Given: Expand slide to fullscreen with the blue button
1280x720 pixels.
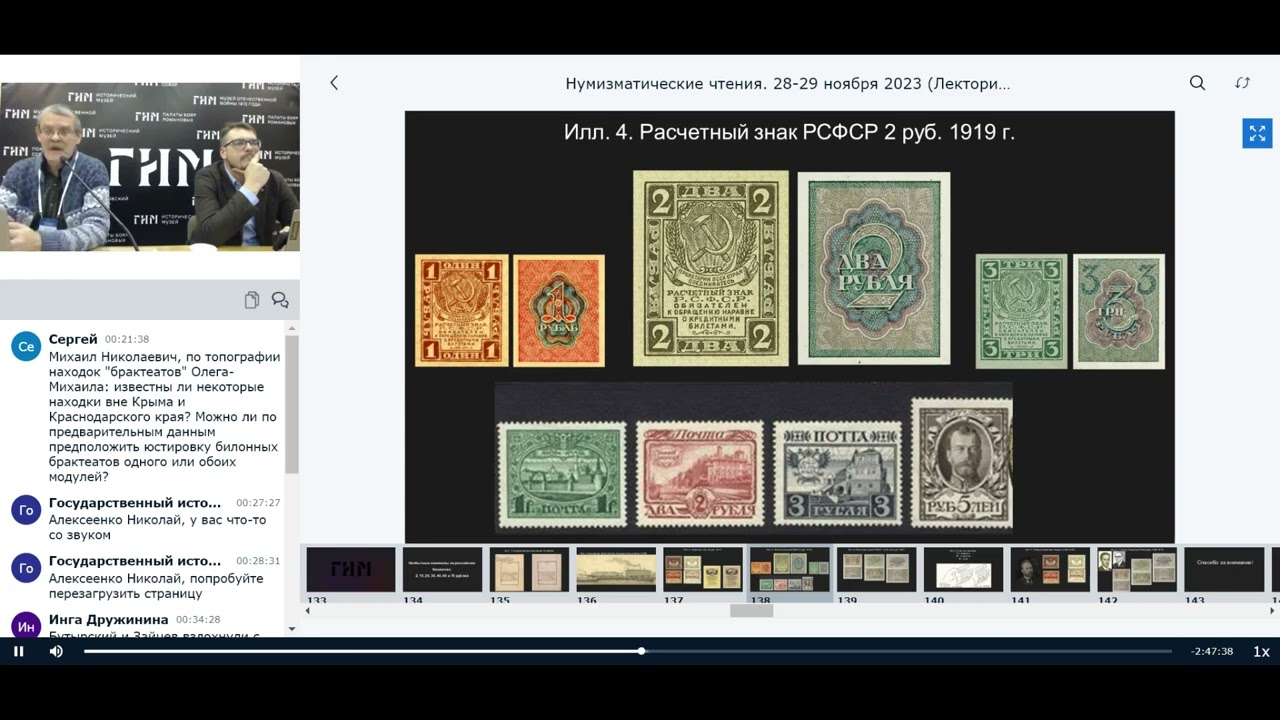Looking at the screenshot, I should pos(1257,133).
